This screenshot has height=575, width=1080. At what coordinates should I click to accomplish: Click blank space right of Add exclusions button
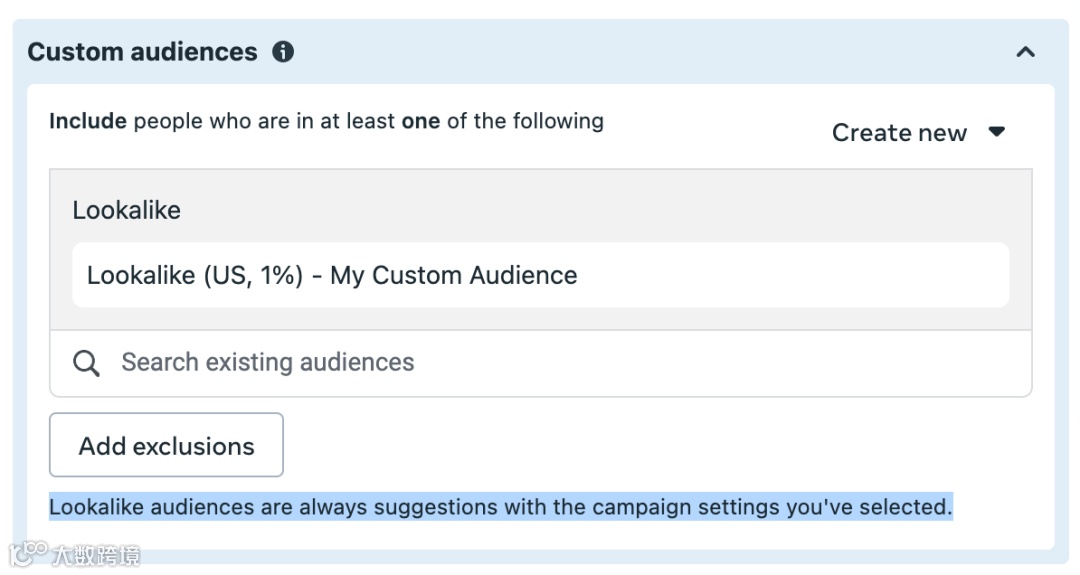tap(650, 445)
